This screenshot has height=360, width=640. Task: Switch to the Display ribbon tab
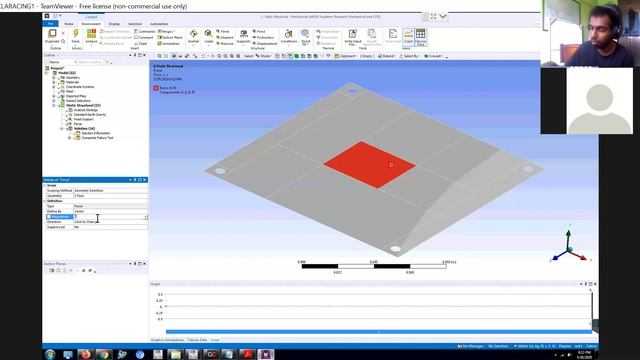click(x=114, y=24)
